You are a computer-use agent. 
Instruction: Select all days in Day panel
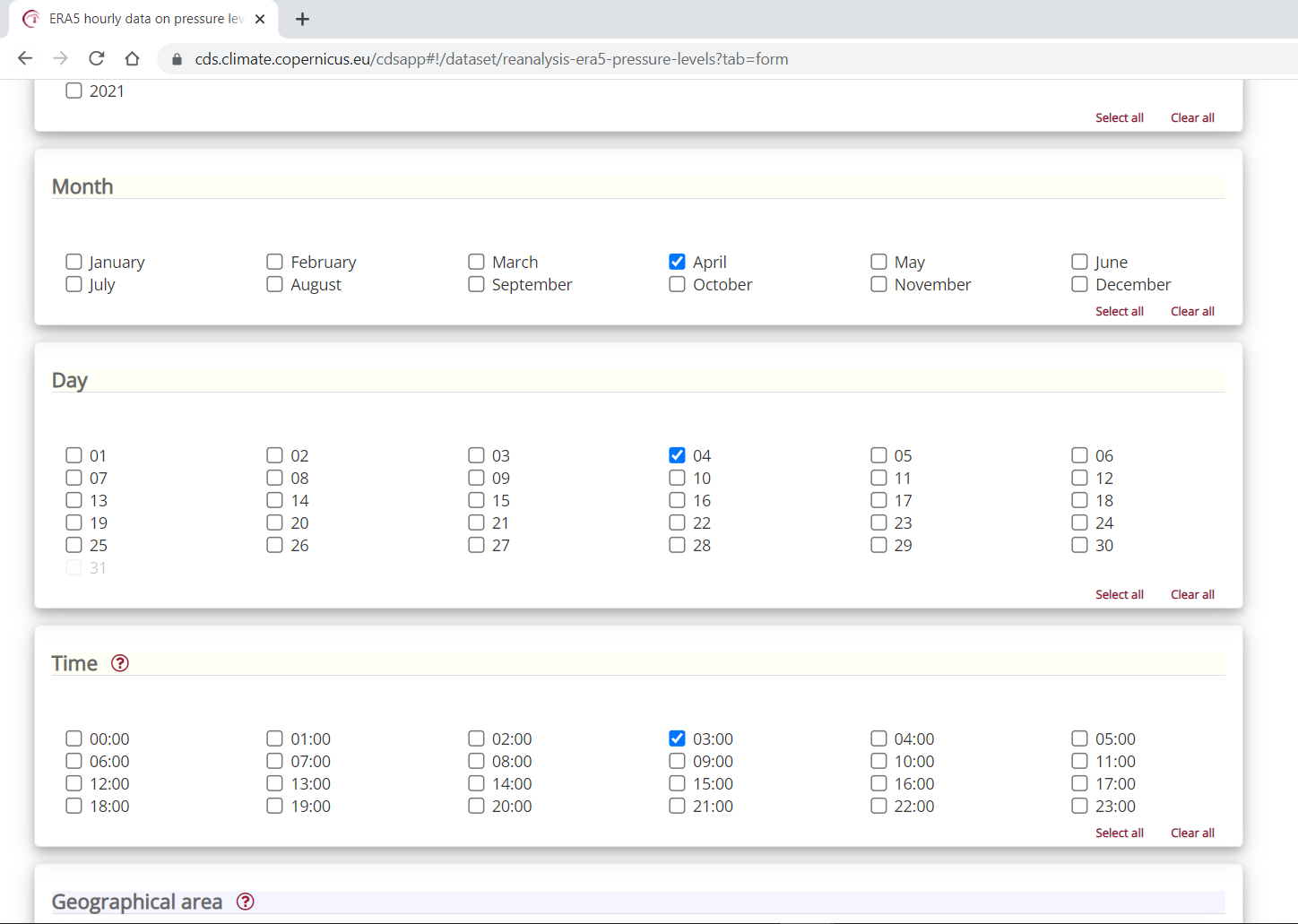click(1120, 594)
